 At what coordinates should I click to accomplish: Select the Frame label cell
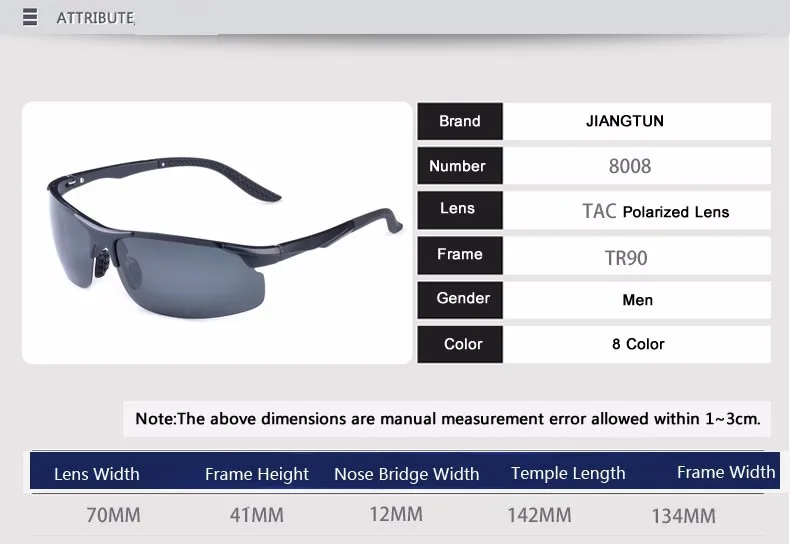[459, 255]
